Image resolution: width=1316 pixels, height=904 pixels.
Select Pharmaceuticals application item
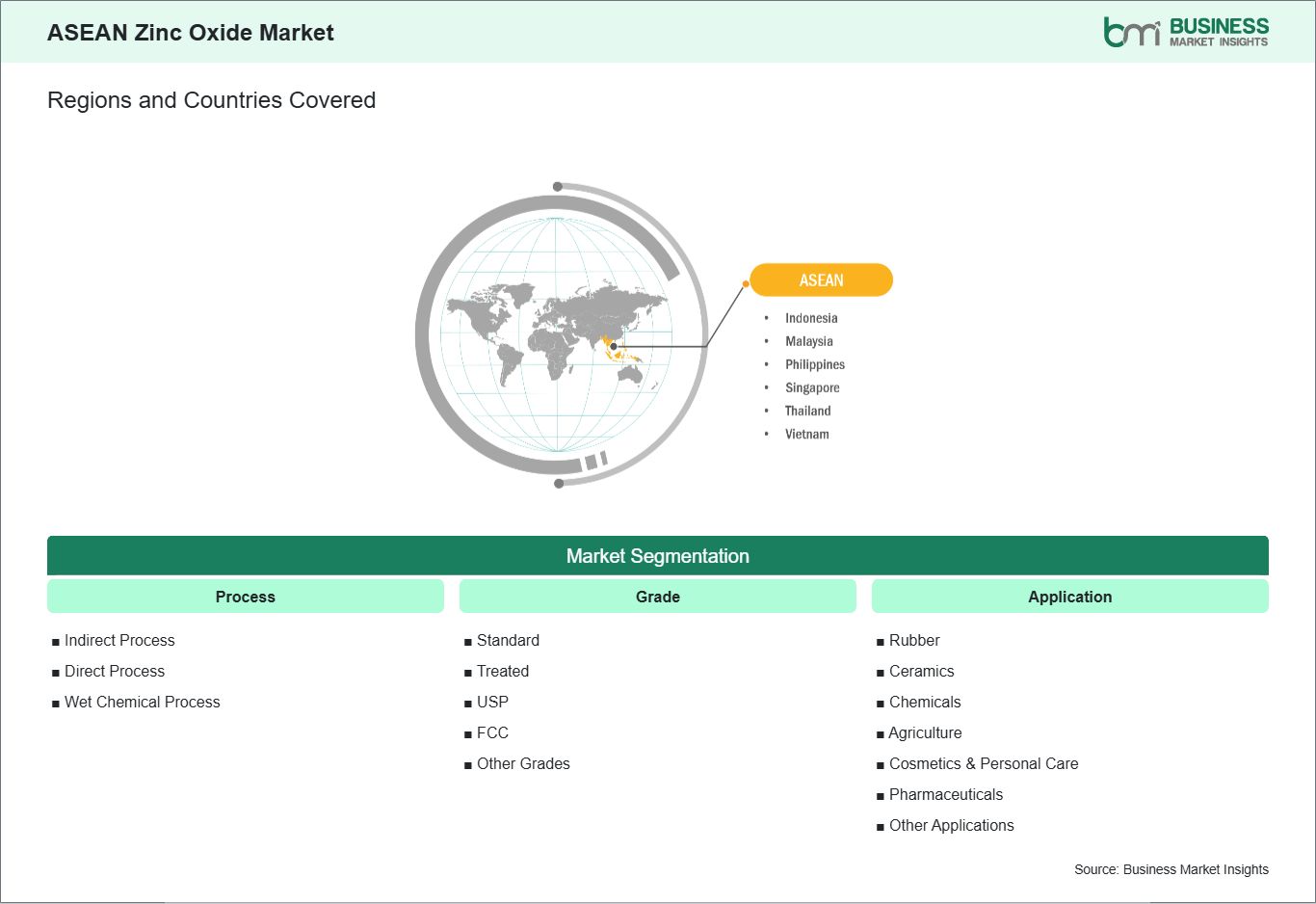point(946,794)
